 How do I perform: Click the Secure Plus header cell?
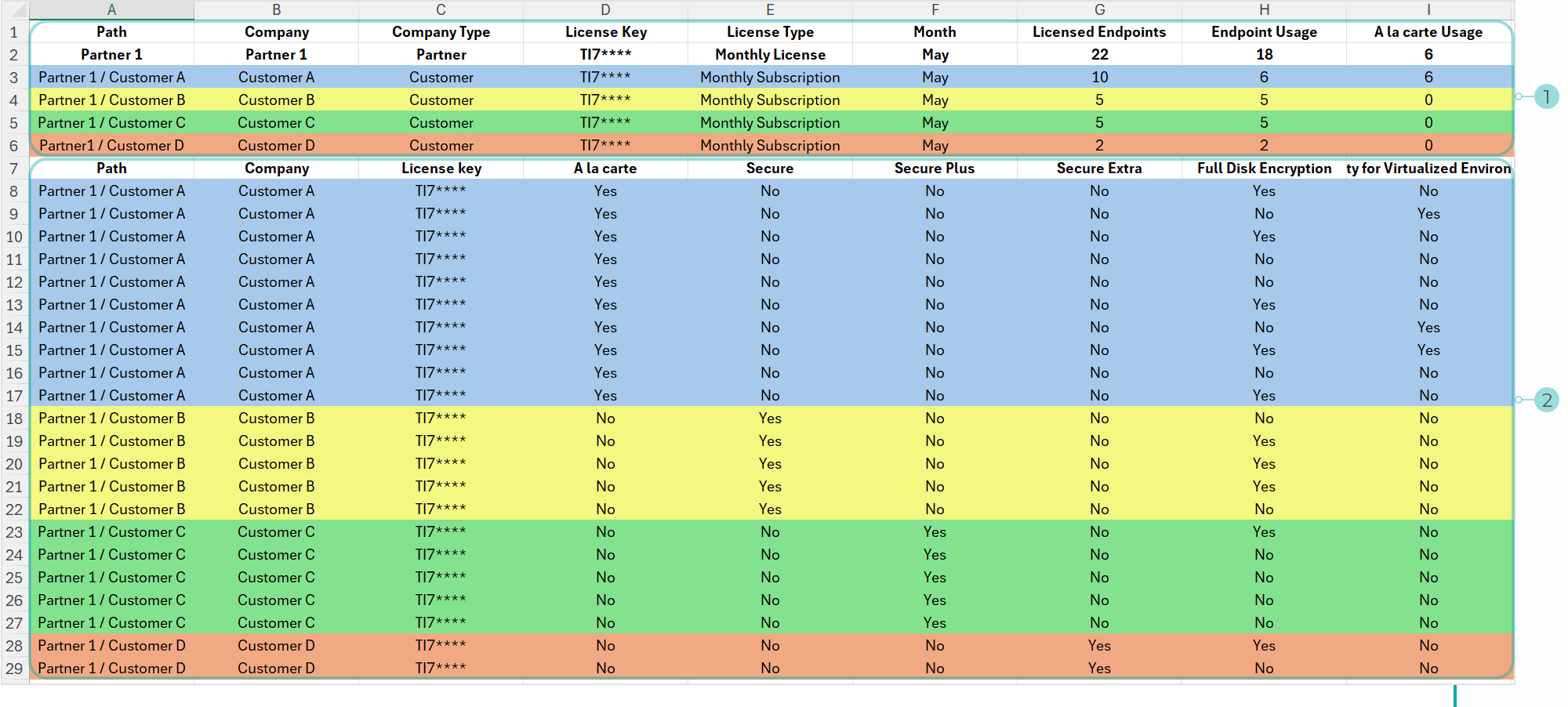(935, 168)
